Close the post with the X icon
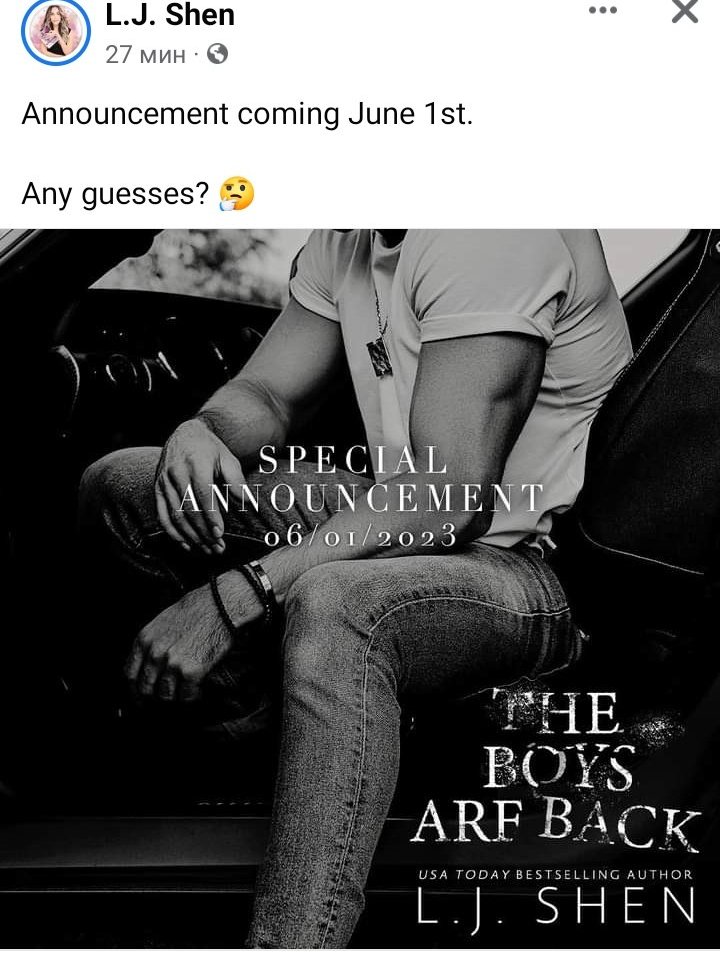 pyautogui.click(x=685, y=11)
